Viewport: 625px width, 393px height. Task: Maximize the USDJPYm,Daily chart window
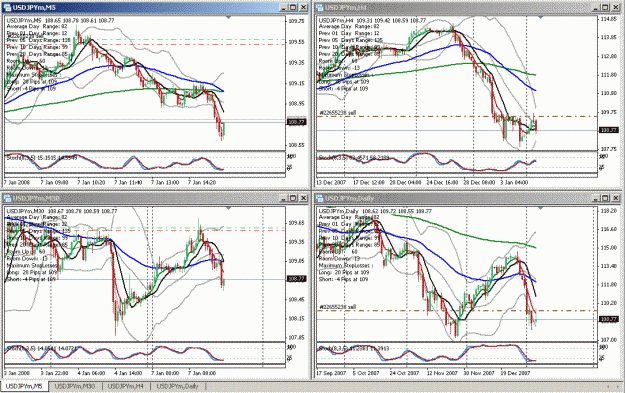tap(605, 198)
